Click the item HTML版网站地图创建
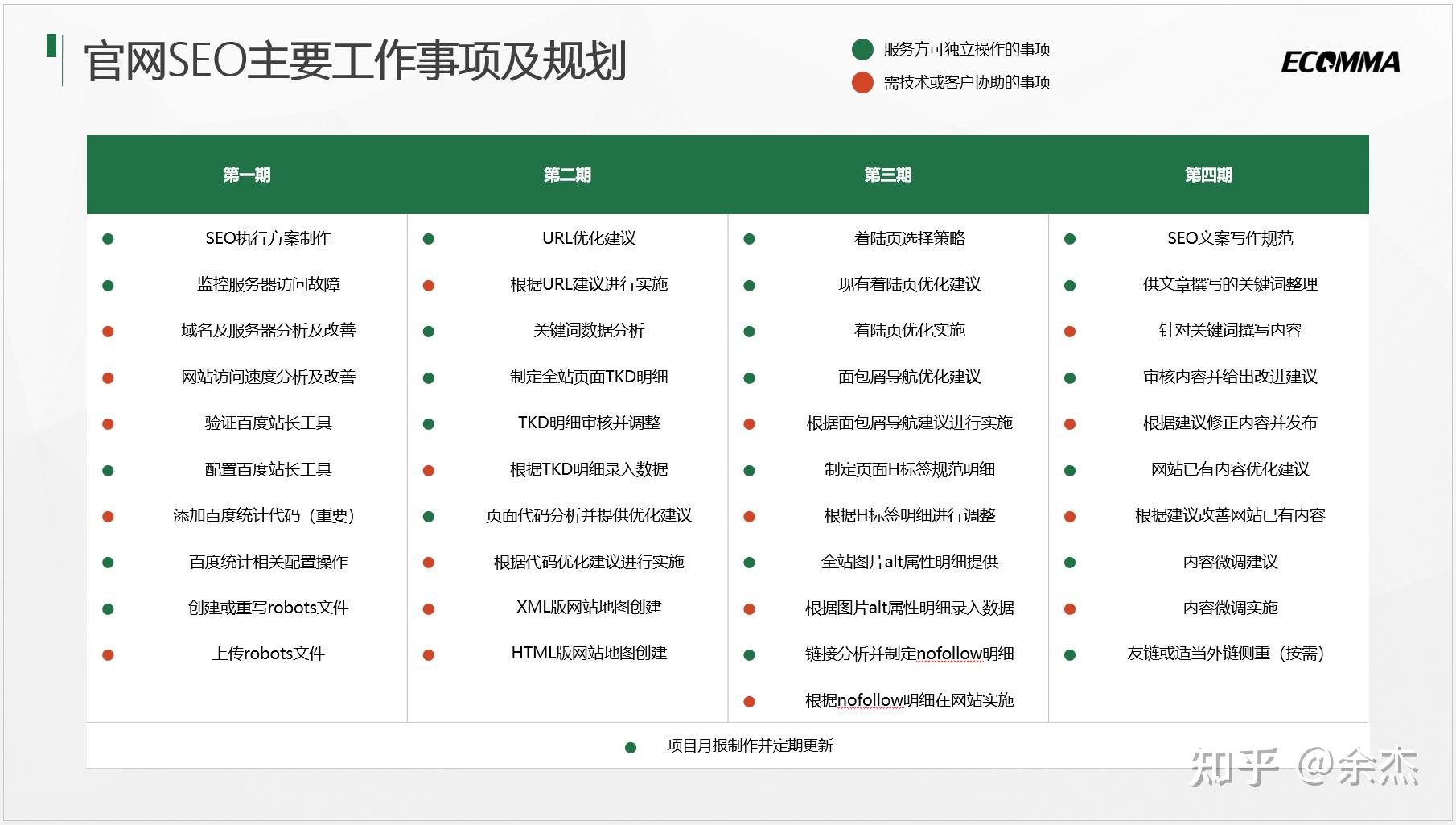This screenshot has height=825, width=1456. pyautogui.click(x=590, y=653)
